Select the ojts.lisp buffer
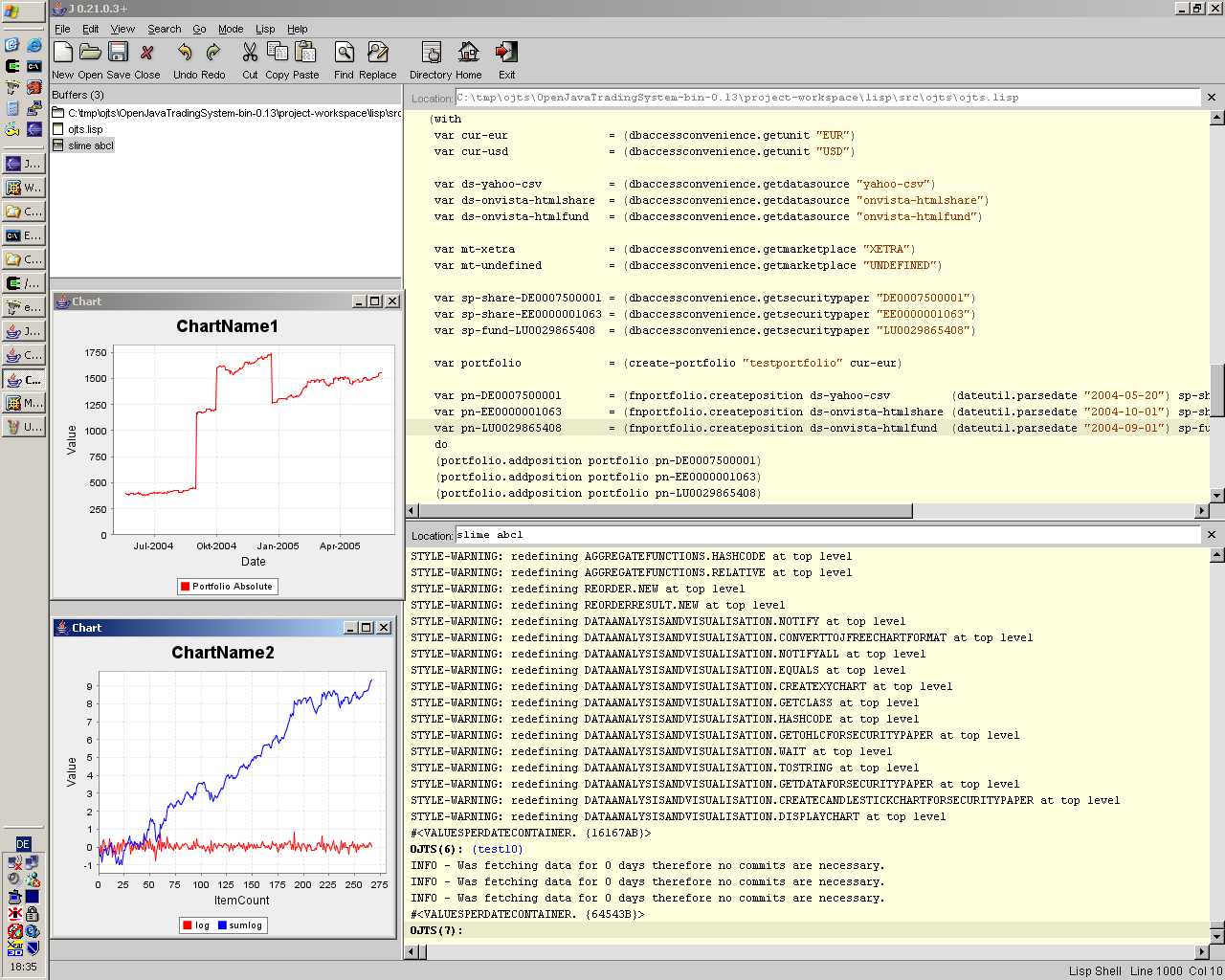Screen dimensions: 1225x980 coord(85,129)
